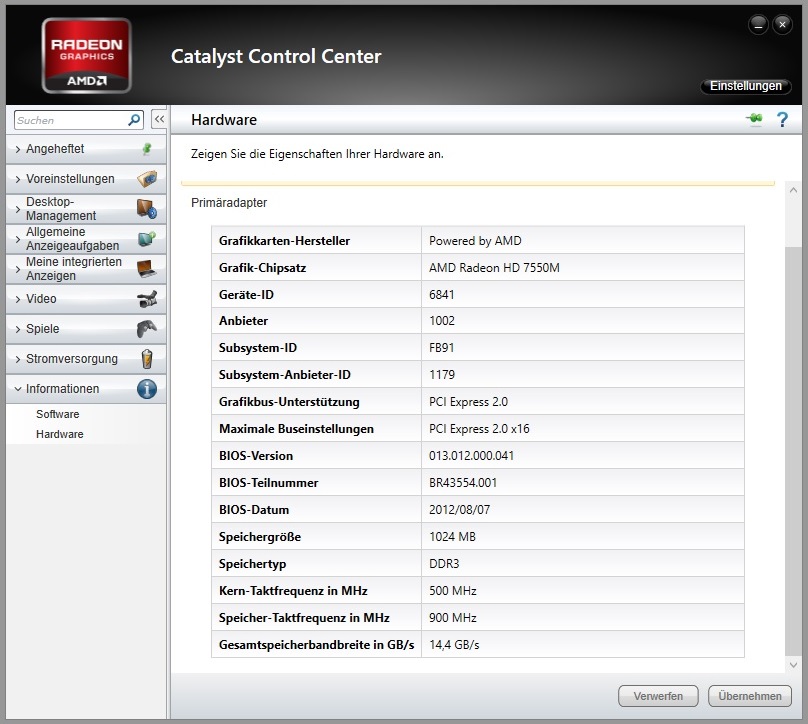The width and height of the screenshot is (808, 724).
Task: Click the Powered by AMD value
Action: point(475,241)
